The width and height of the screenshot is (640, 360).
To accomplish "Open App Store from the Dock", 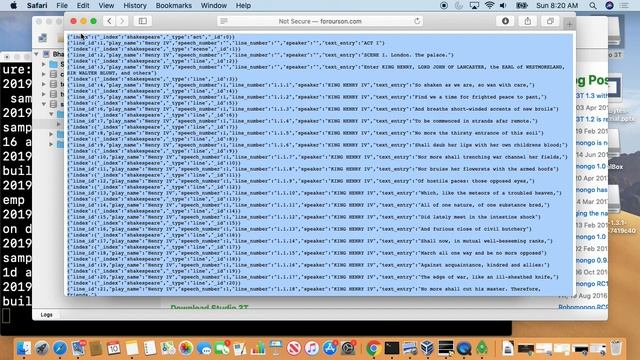I will [330, 348].
